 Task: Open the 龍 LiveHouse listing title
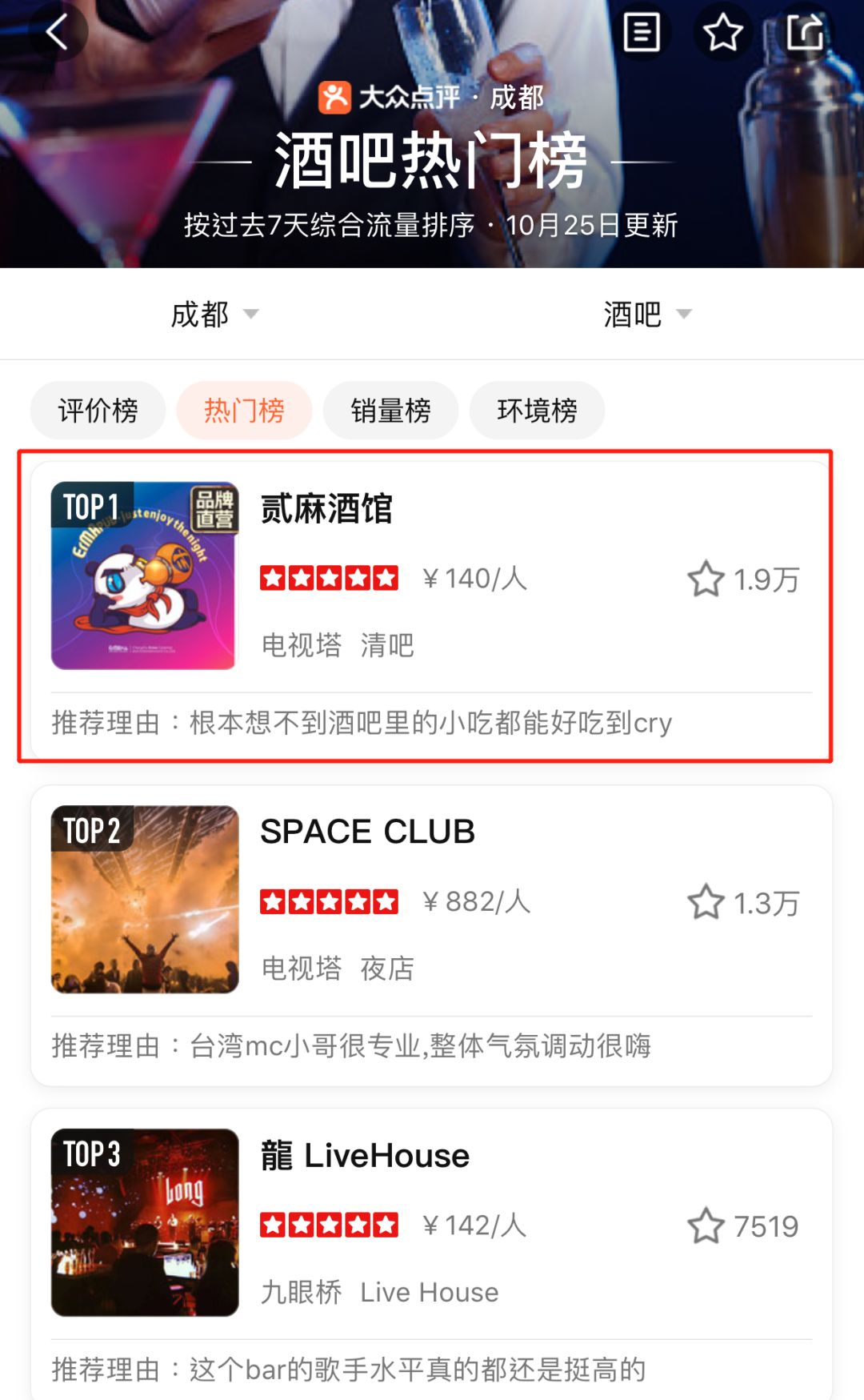click(365, 1155)
